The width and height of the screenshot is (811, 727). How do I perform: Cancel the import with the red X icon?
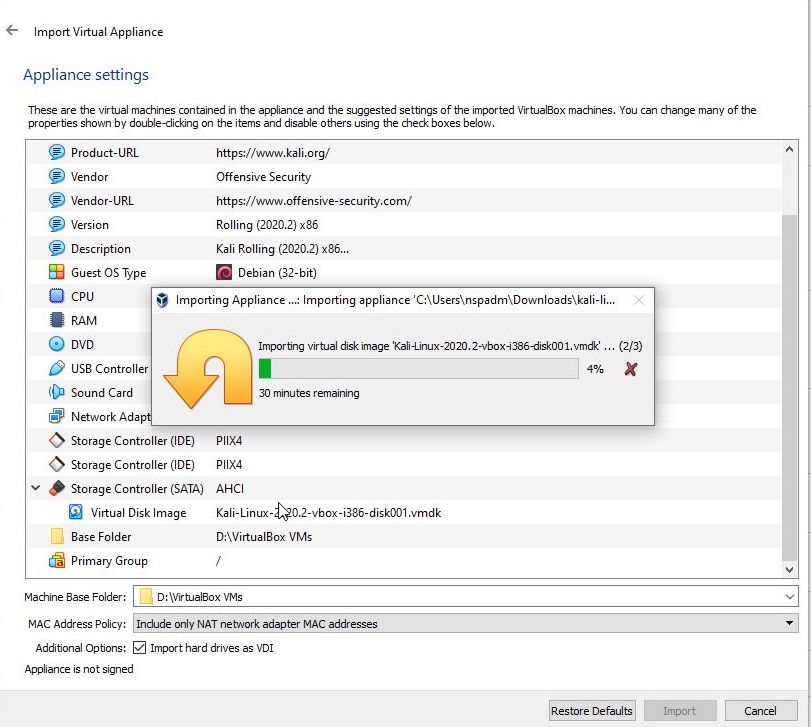pos(630,369)
